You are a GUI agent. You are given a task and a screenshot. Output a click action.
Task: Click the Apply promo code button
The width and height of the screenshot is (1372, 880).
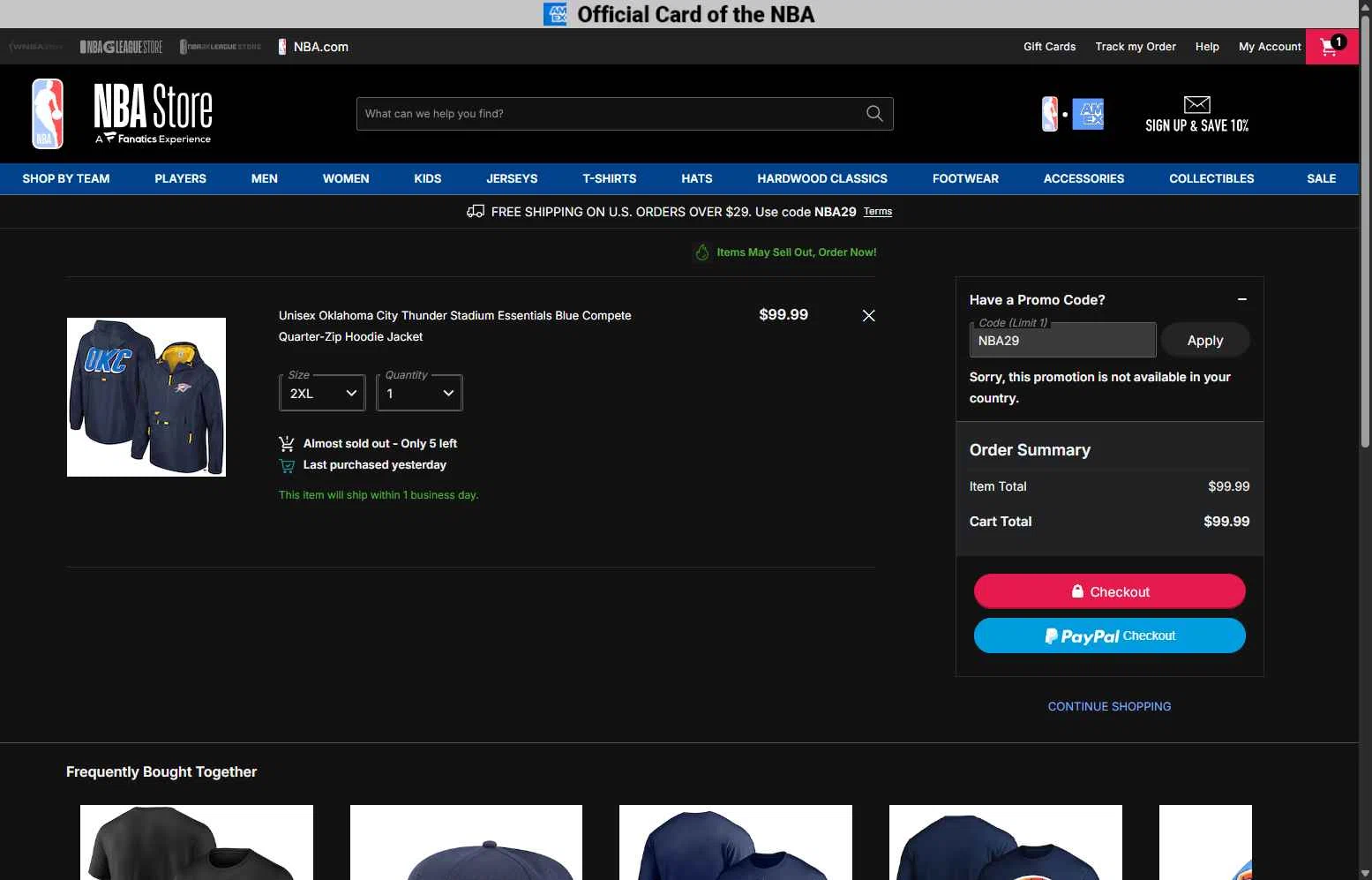pyautogui.click(x=1205, y=340)
